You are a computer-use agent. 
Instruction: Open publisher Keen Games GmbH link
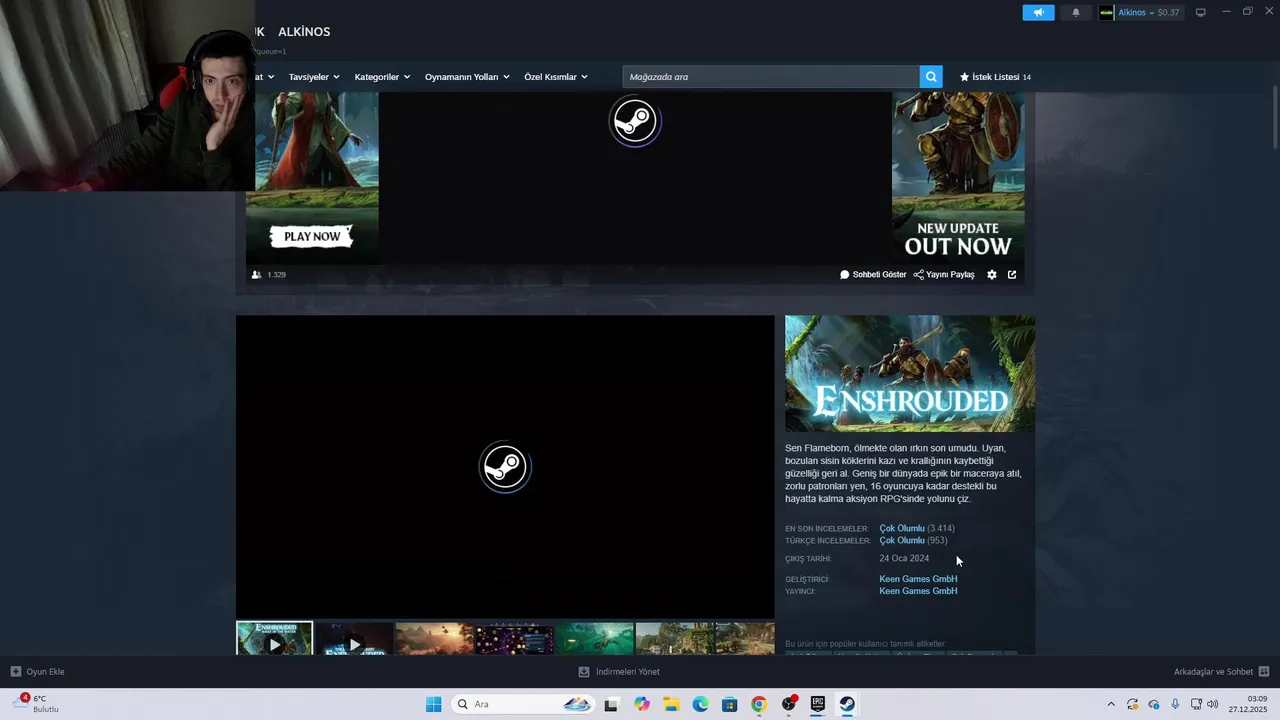[918, 591]
